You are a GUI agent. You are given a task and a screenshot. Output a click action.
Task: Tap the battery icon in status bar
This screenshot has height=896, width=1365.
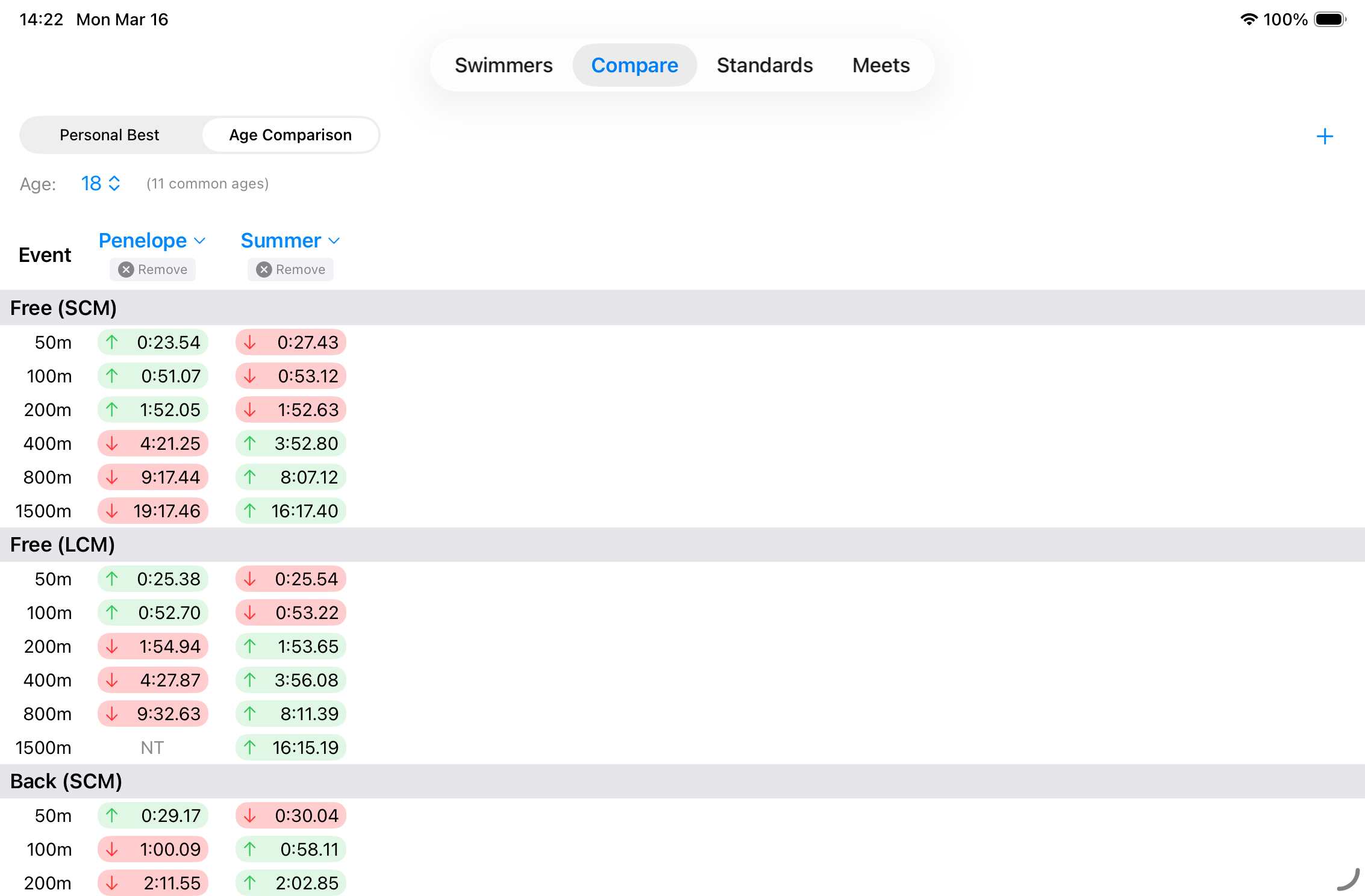point(1329,19)
